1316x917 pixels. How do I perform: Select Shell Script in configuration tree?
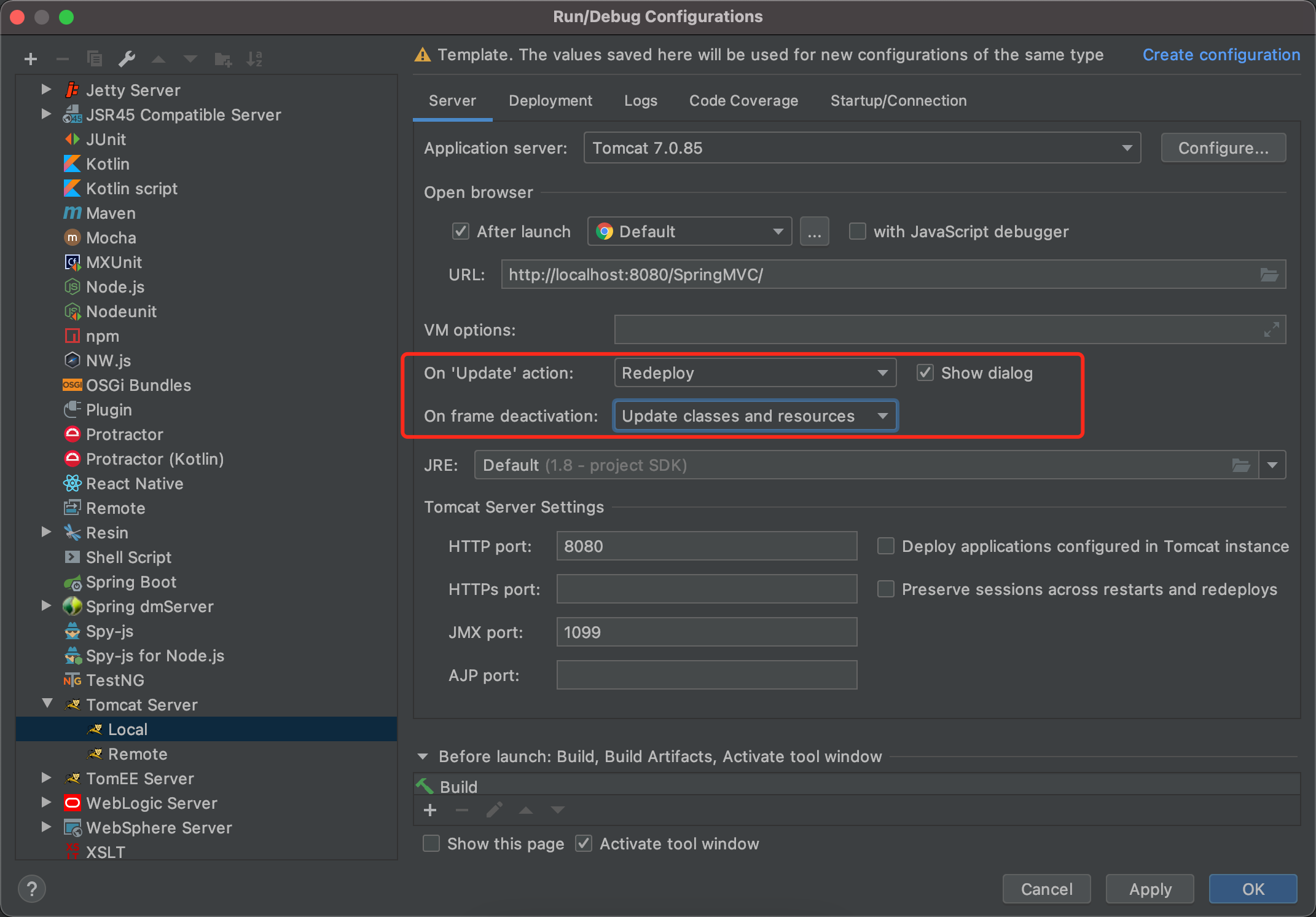point(206,557)
